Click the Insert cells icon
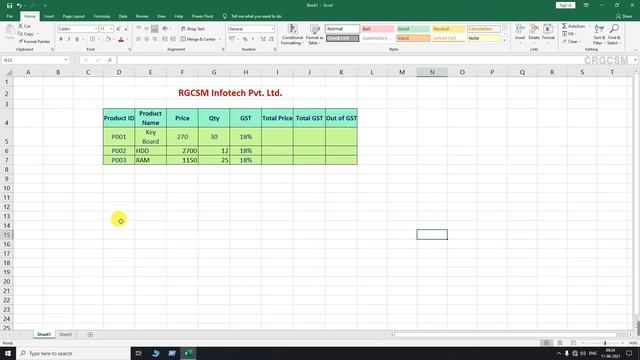640x360 pixels. pos(520,29)
